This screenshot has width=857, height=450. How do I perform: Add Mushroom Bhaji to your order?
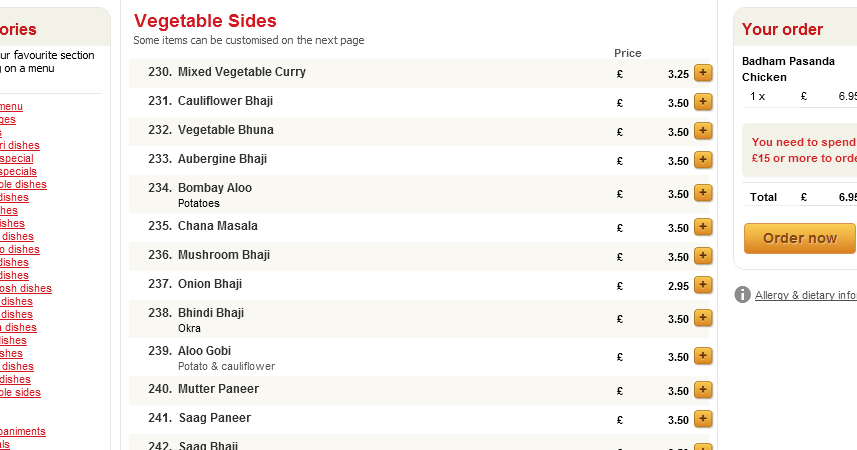click(x=703, y=256)
